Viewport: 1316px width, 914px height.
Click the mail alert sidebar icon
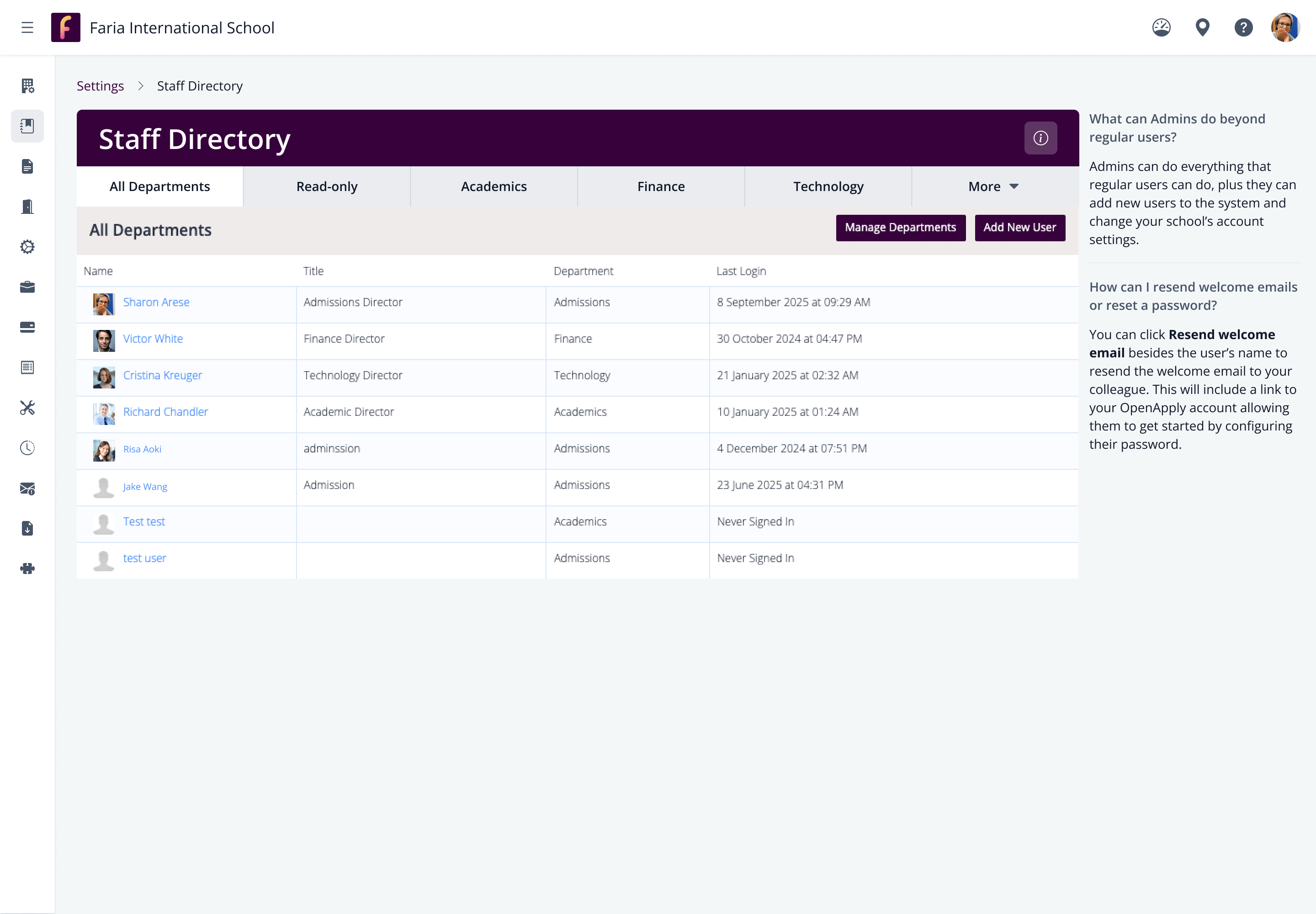(x=27, y=489)
